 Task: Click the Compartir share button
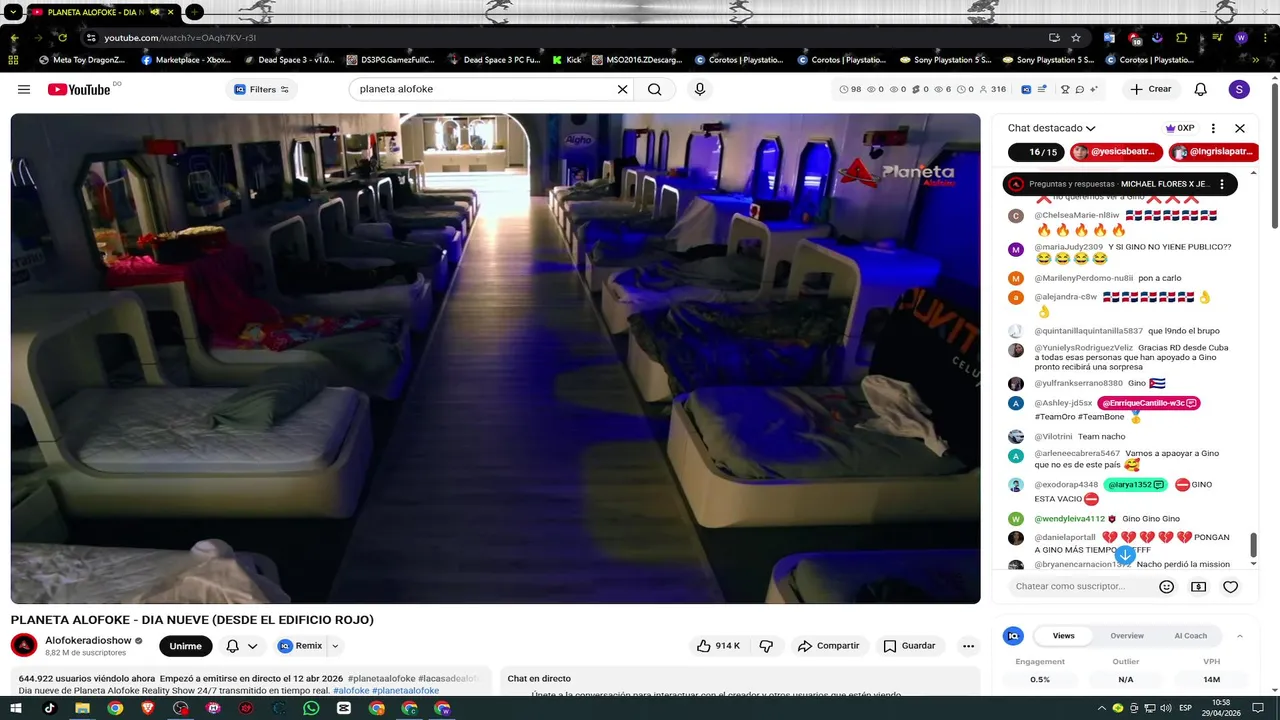[x=828, y=646]
